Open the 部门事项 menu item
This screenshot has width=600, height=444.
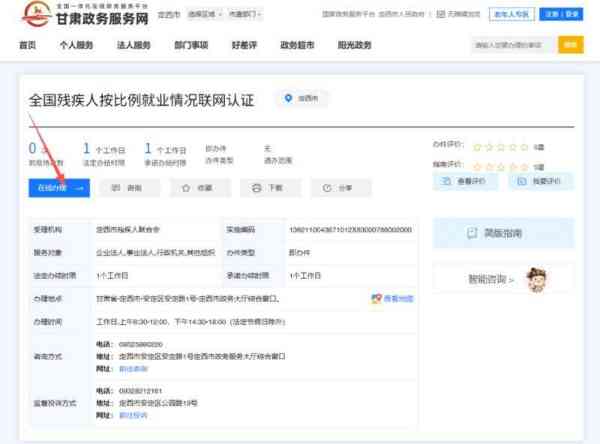pos(191,45)
